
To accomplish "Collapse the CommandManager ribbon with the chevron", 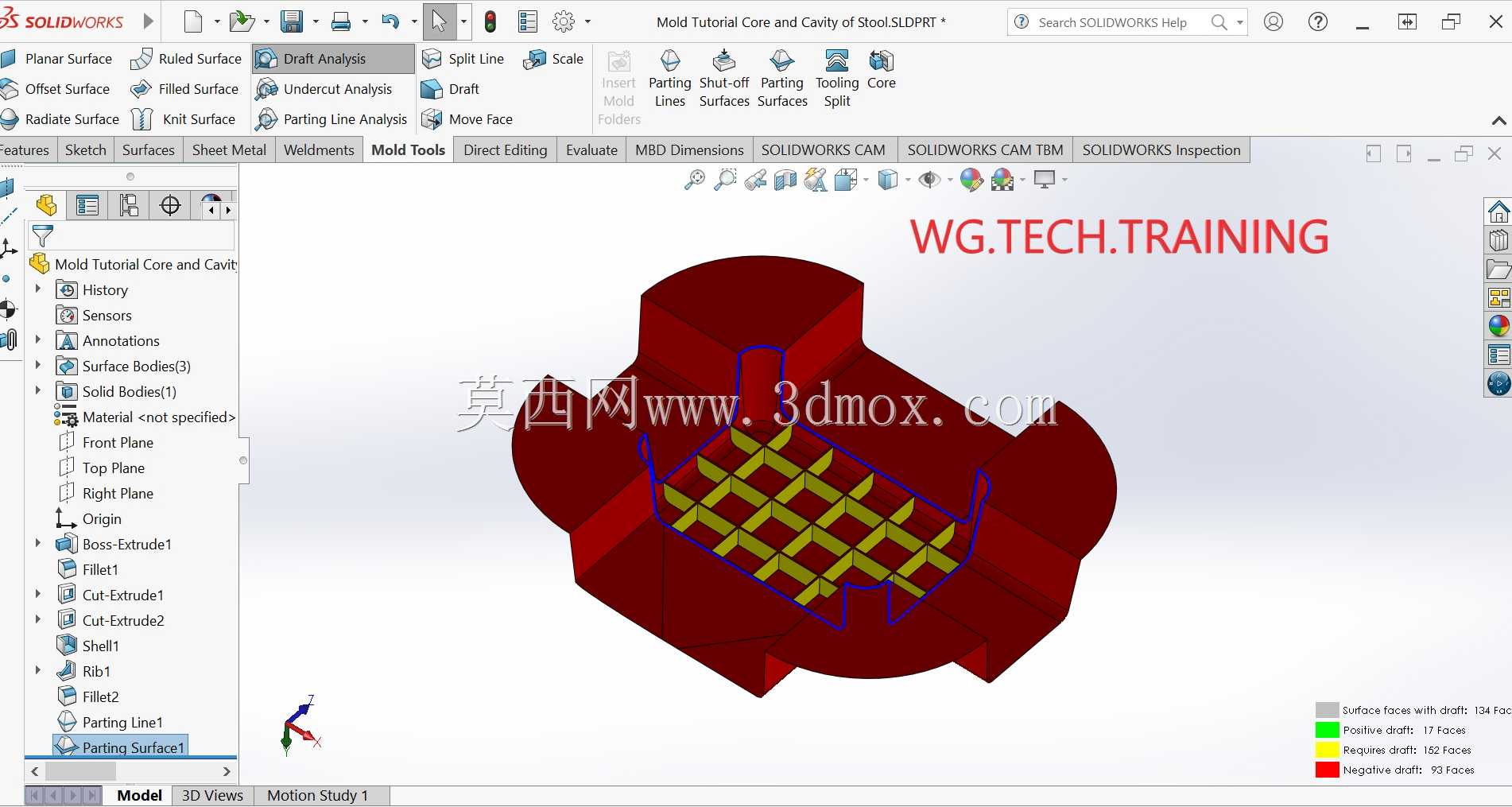I will pyautogui.click(x=1498, y=121).
